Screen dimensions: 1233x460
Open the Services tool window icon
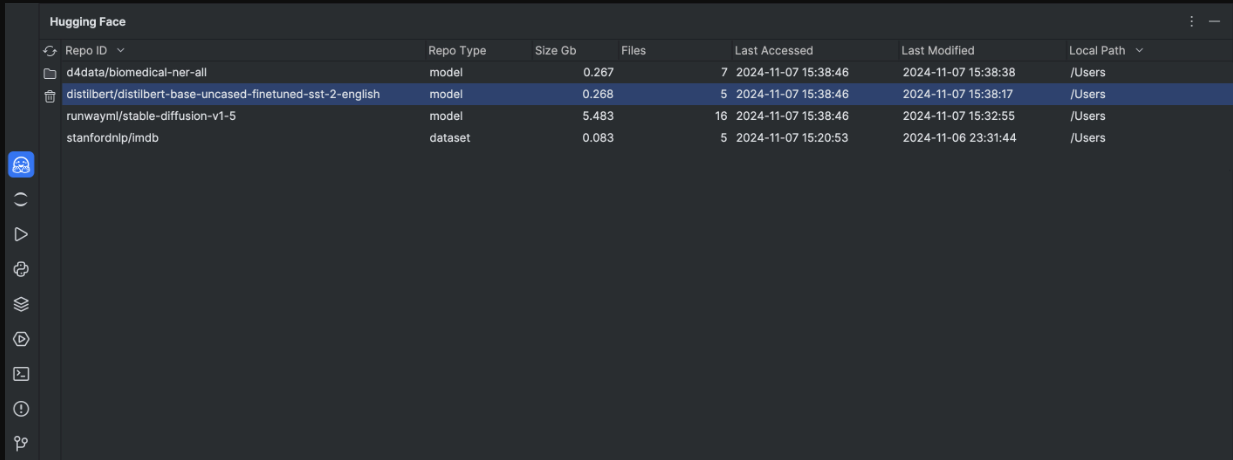[21, 339]
